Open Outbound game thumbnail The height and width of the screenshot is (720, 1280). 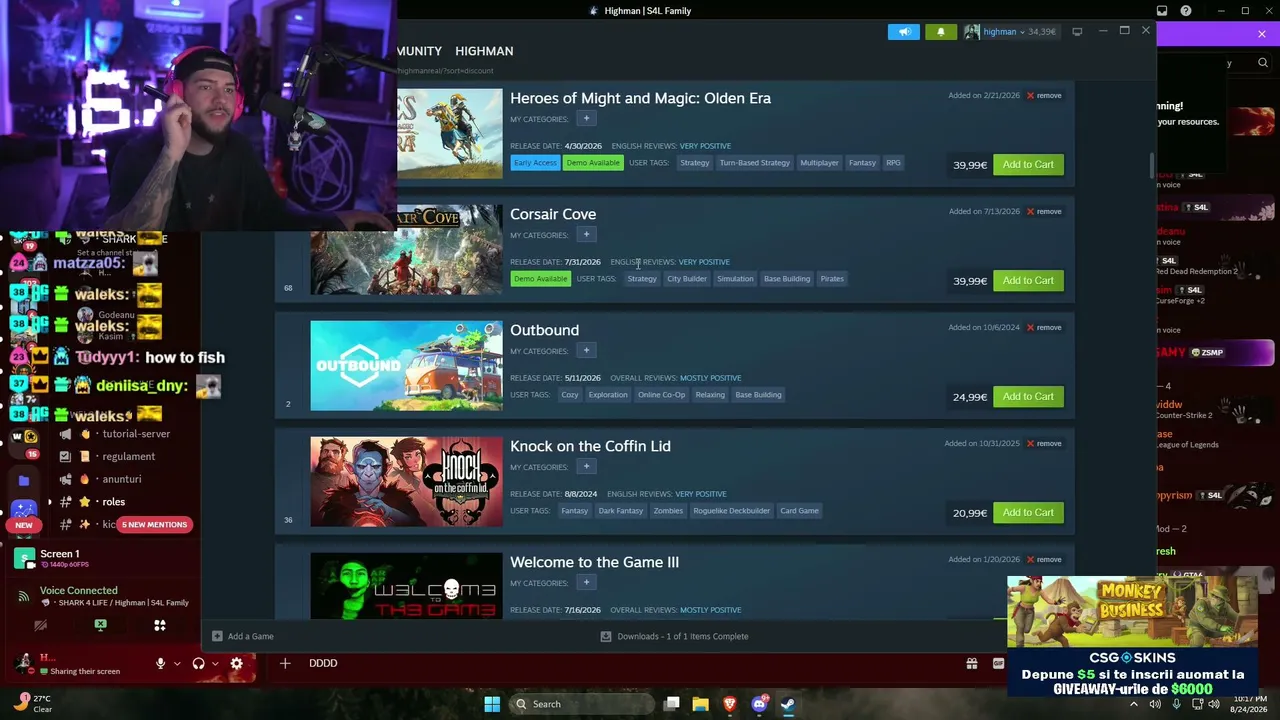point(406,366)
